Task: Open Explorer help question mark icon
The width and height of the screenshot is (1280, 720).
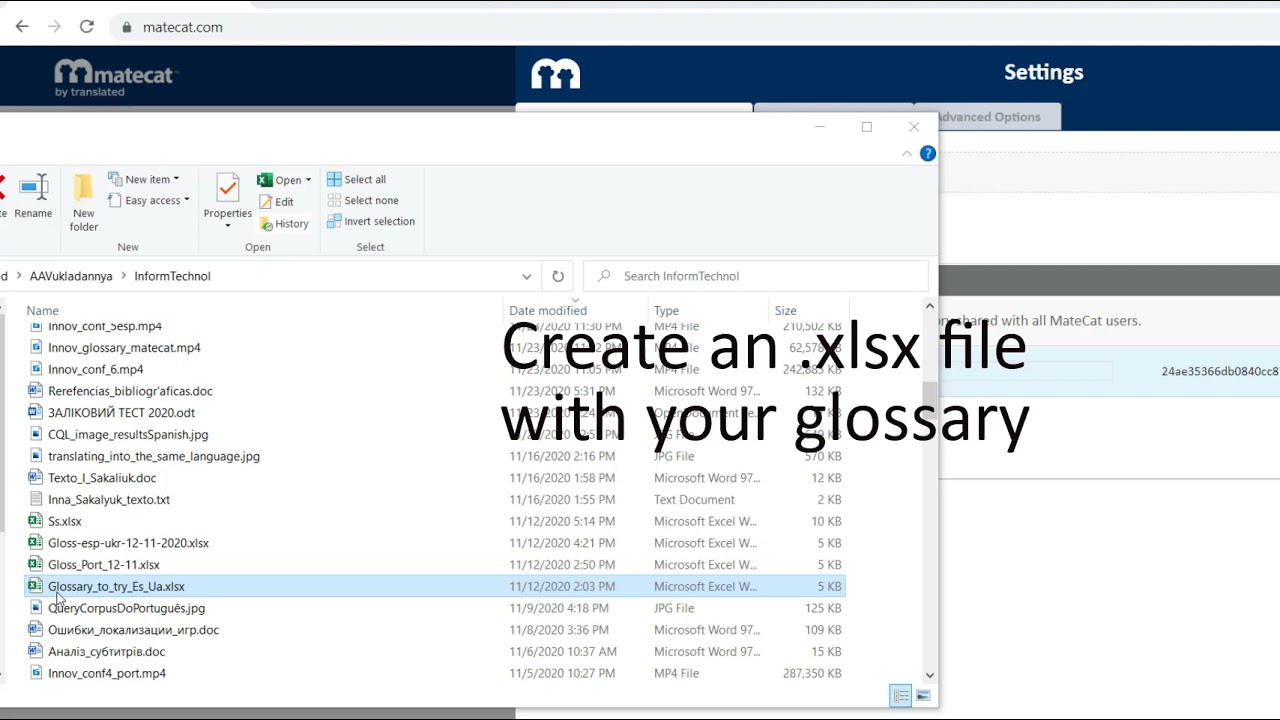Action: (928, 154)
